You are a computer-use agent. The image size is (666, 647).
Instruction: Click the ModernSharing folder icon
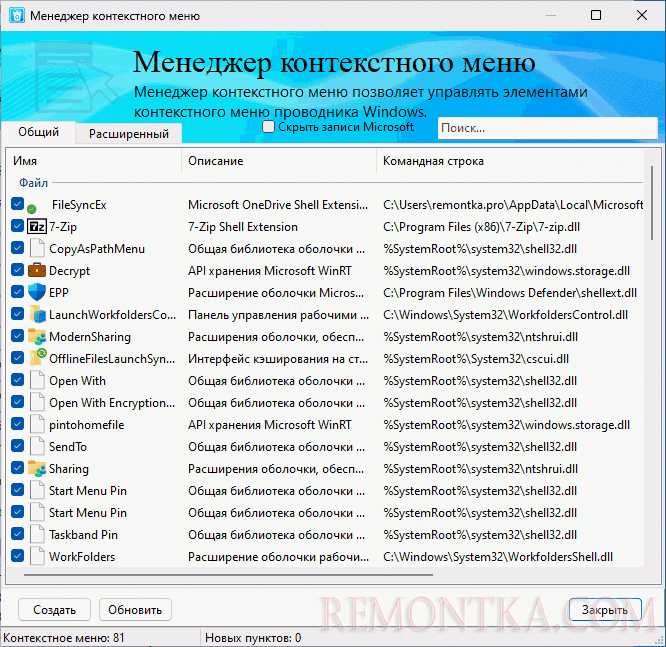click(37, 336)
